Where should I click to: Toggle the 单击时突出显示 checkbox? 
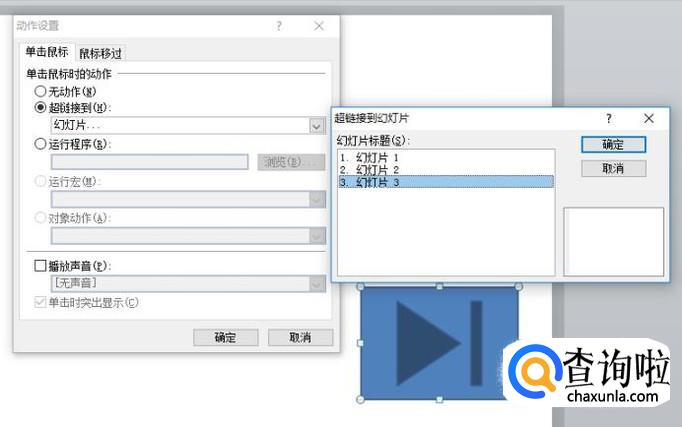[x=40, y=302]
